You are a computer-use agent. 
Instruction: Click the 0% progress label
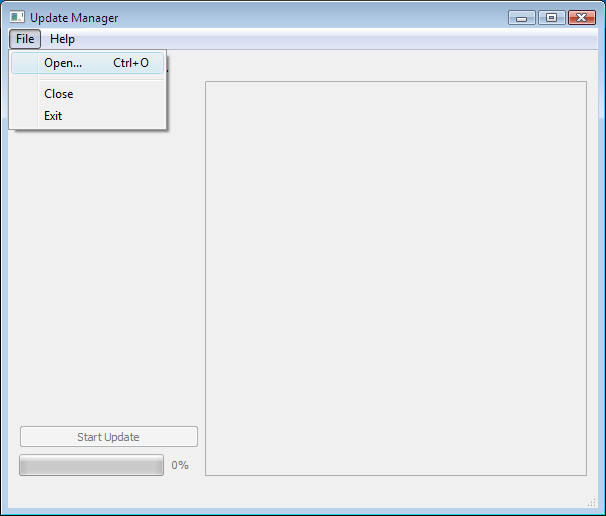click(x=180, y=465)
